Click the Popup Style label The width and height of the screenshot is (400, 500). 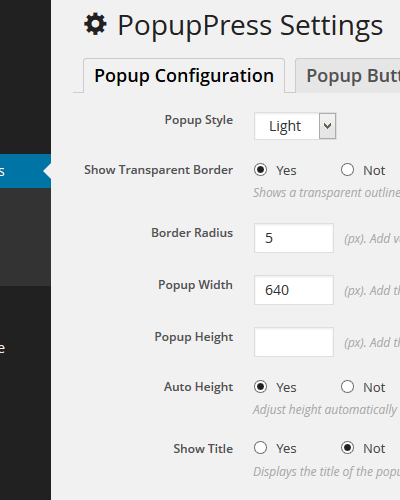[x=199, y=120]
